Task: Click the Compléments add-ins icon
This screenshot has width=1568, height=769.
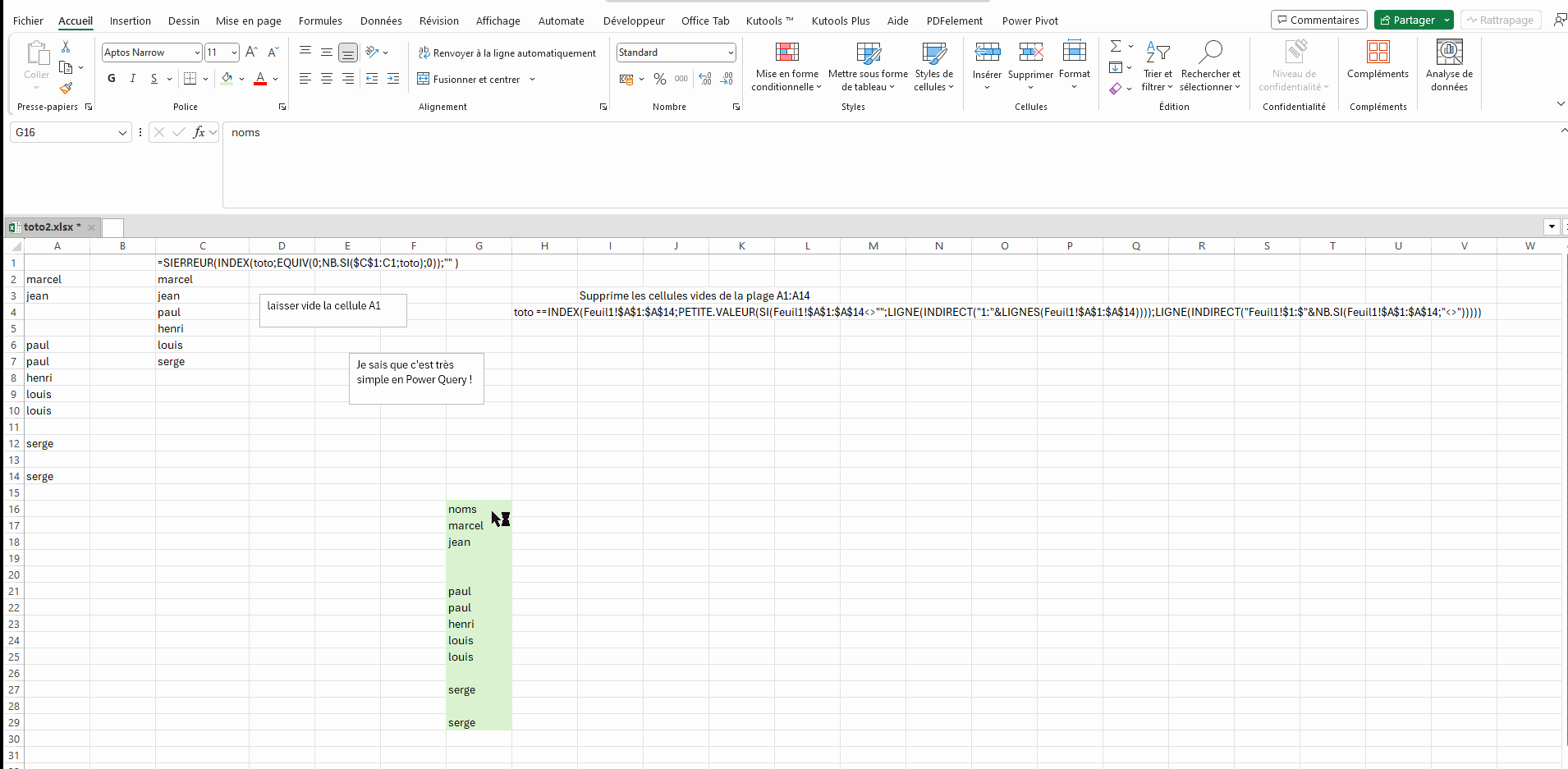Action: tap(1378, 62)
